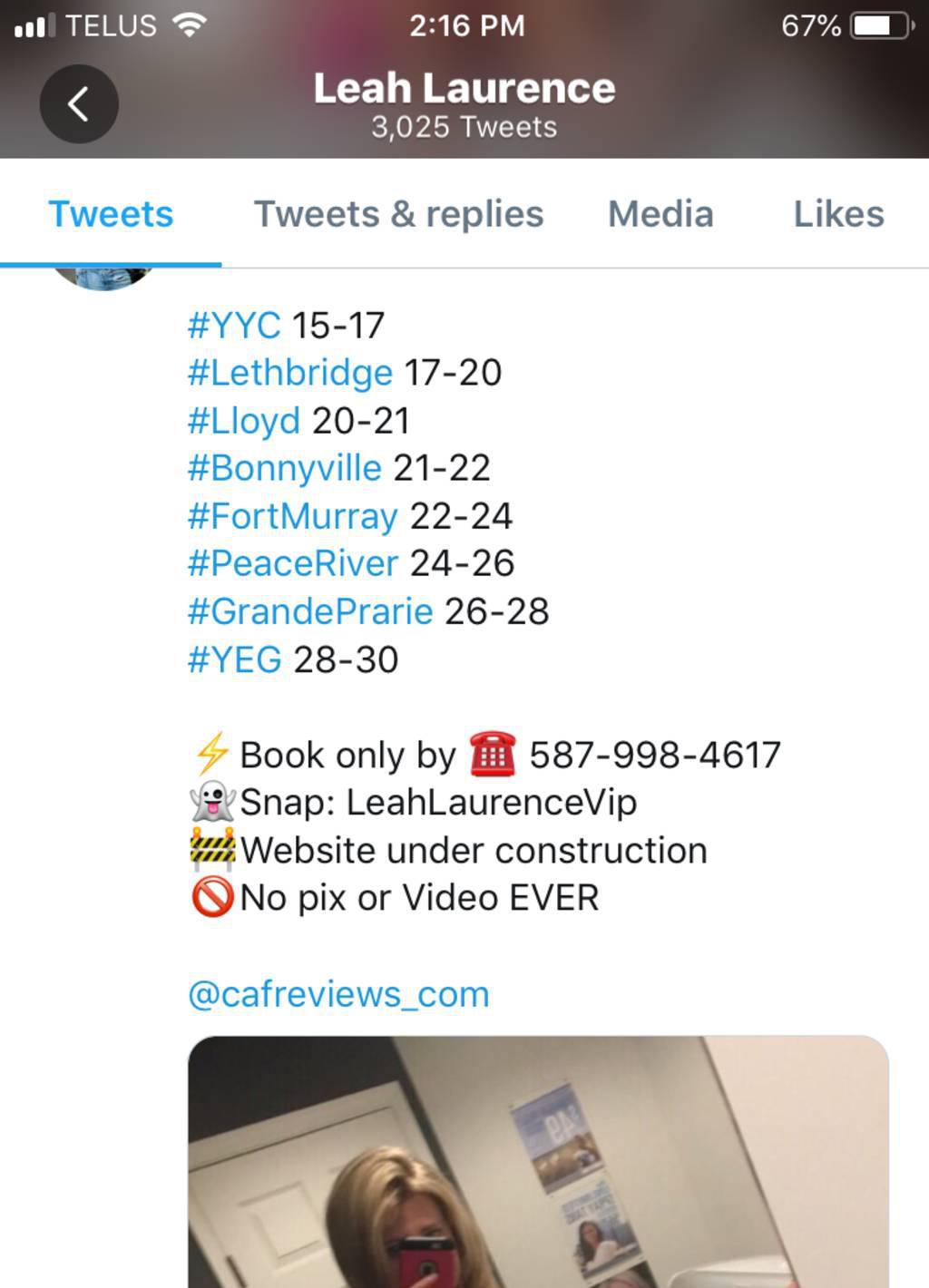Open the #FortMurray hashtag
Image resolution: width=929 pixels, height=1288 pixels.
(292, 516)
